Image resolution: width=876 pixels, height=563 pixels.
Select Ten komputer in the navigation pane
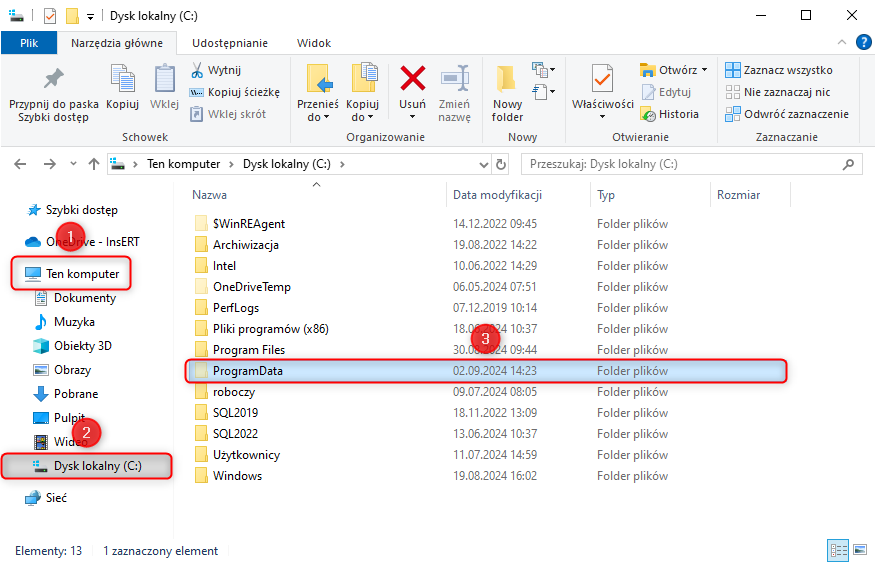point(72,274)
